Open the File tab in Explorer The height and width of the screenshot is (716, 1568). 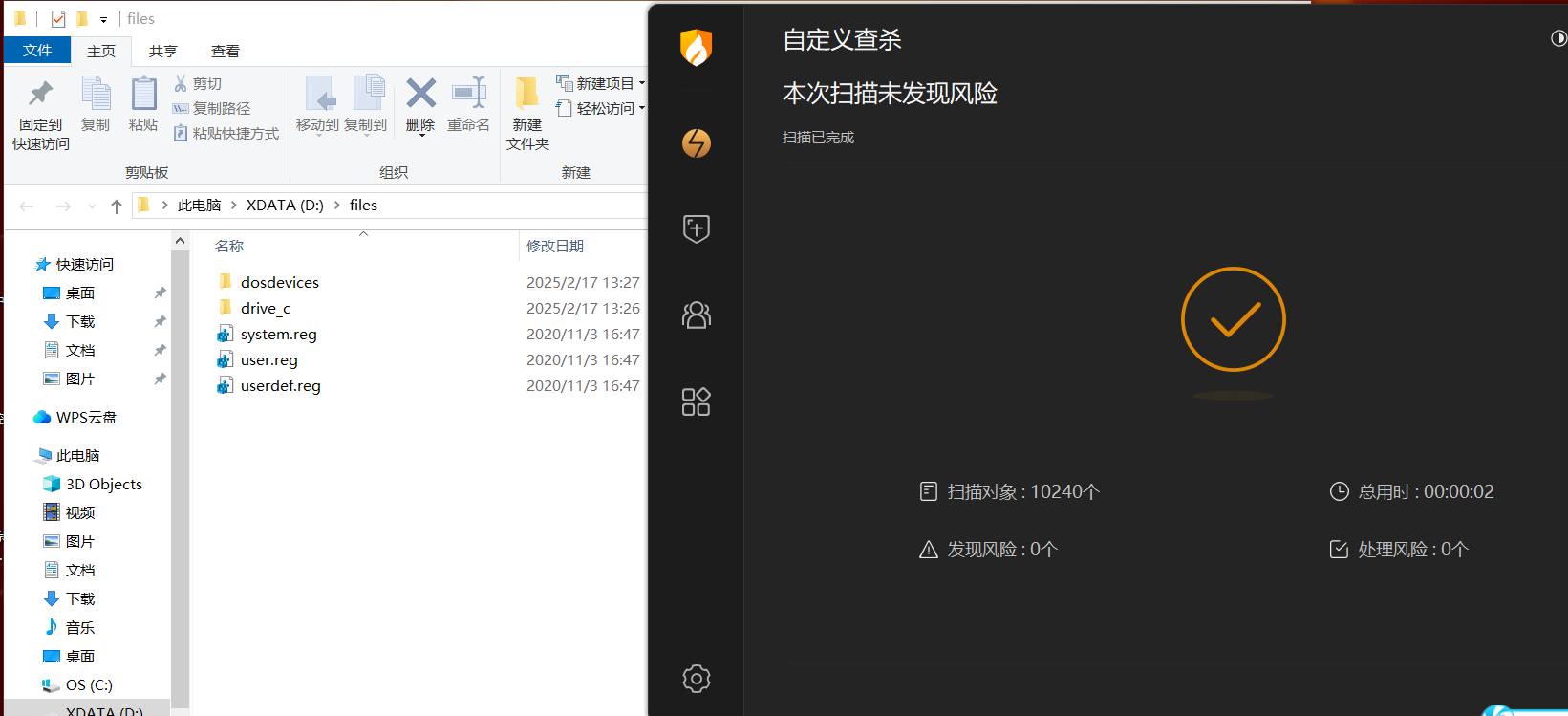pyautogui.click(x=37, y=50)
